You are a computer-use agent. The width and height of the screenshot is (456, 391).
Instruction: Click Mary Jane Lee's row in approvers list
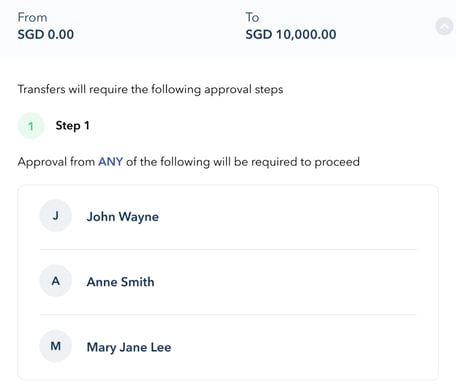click(x=228, y=347)
